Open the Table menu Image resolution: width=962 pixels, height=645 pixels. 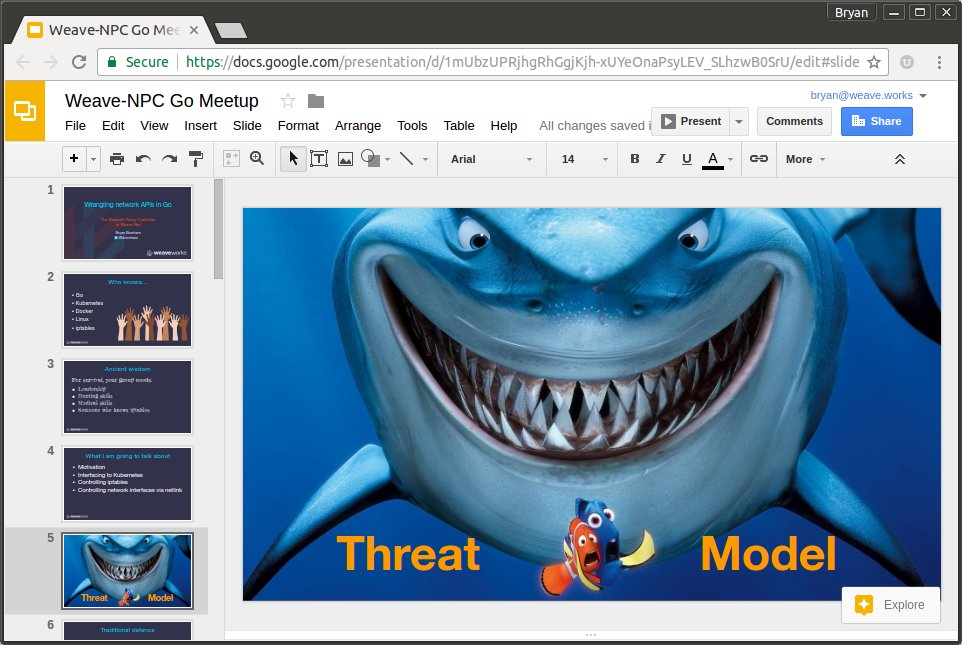point(459,126)
